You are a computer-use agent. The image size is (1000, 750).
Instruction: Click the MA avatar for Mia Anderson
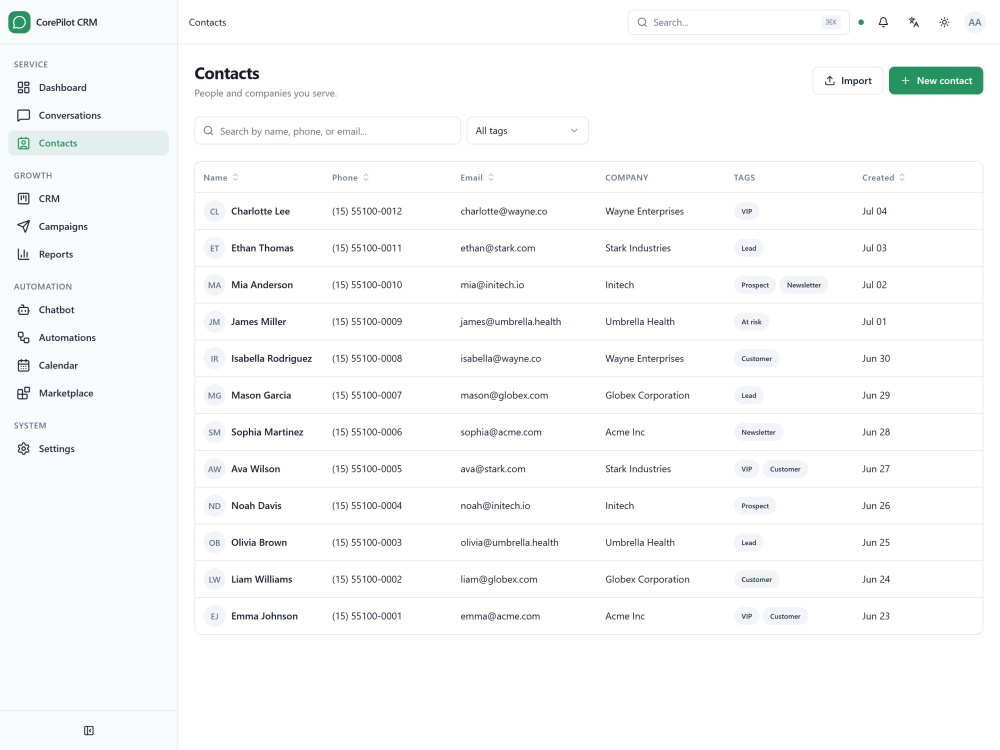(x=214, y=285)
